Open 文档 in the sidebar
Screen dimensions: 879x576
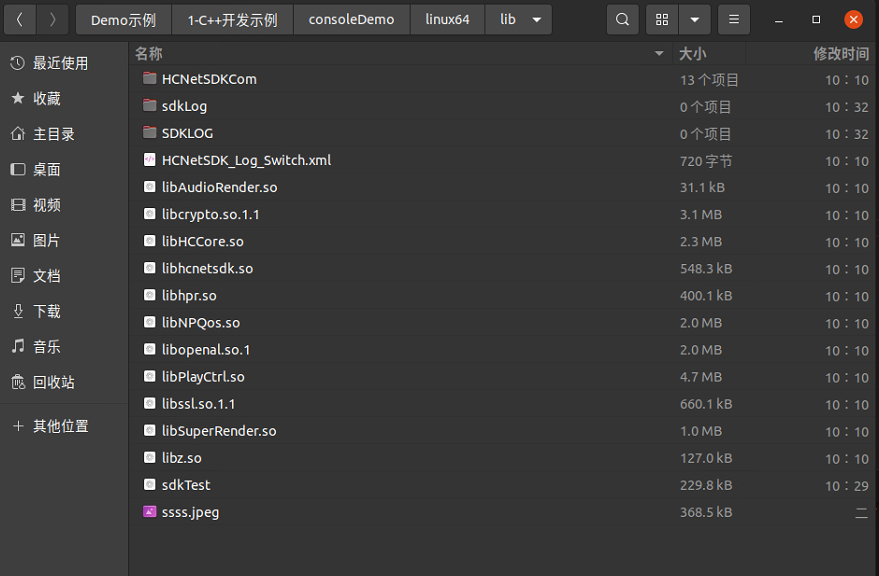click(x=64, y=276)
